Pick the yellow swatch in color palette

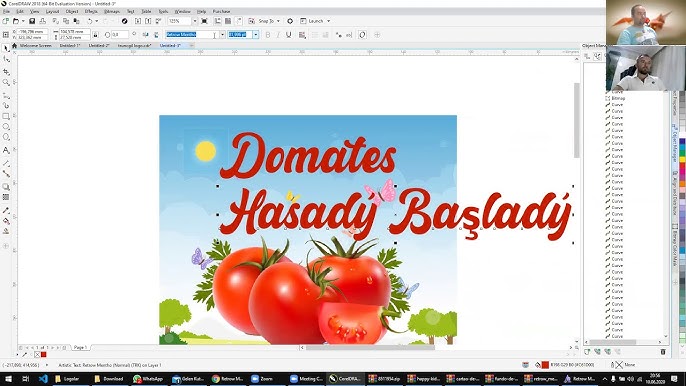click(682, 159)
